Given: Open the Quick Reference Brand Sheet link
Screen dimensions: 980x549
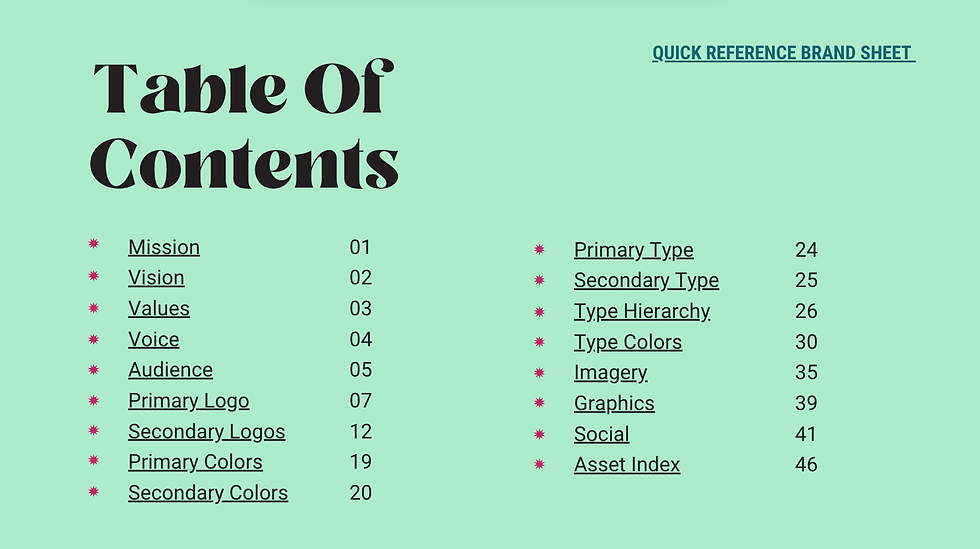Looking at the screenshot, I should coord(784,53).
